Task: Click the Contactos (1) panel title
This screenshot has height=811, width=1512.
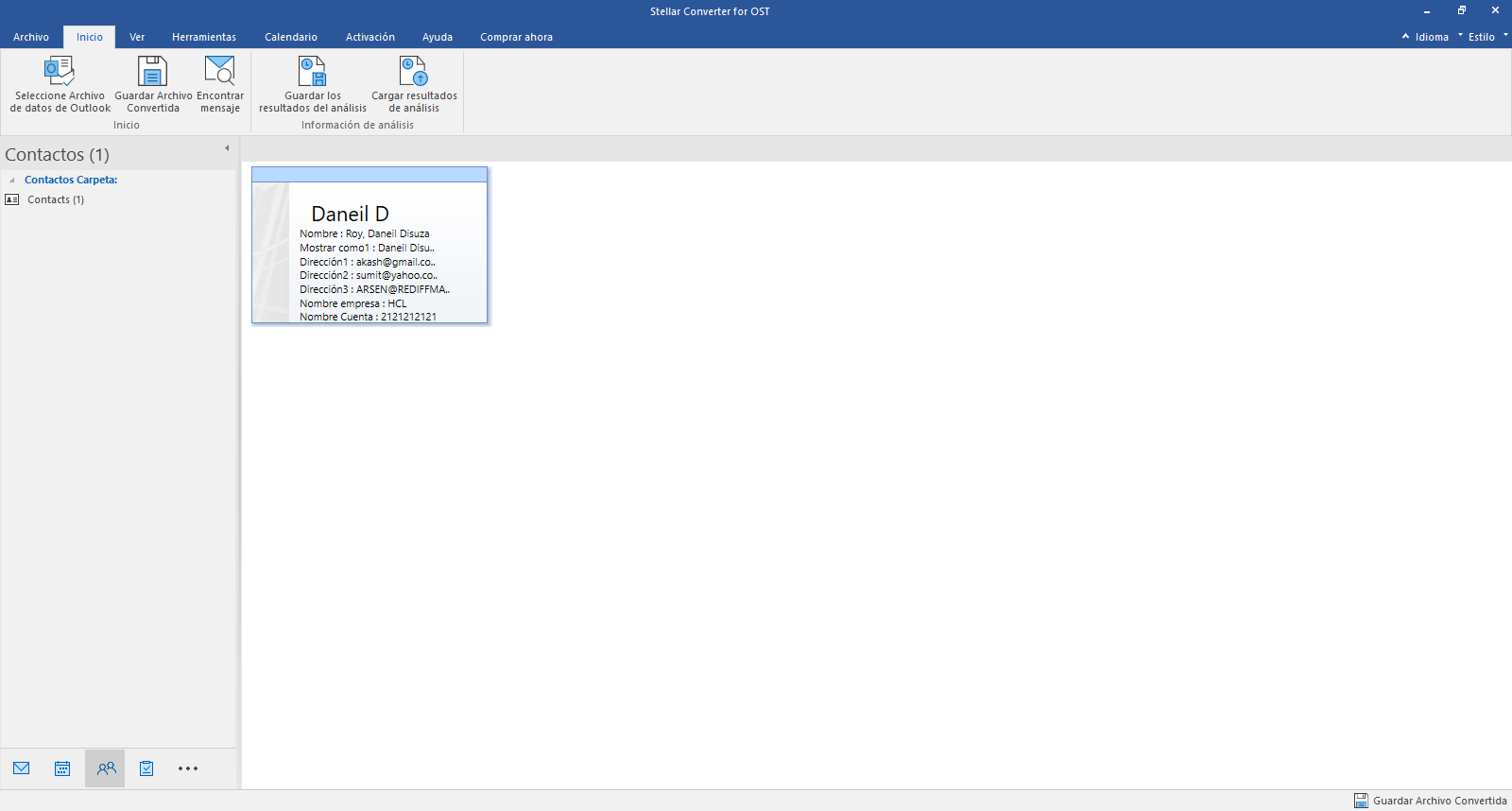Action: pyautogui.click(x=57, y=154)
